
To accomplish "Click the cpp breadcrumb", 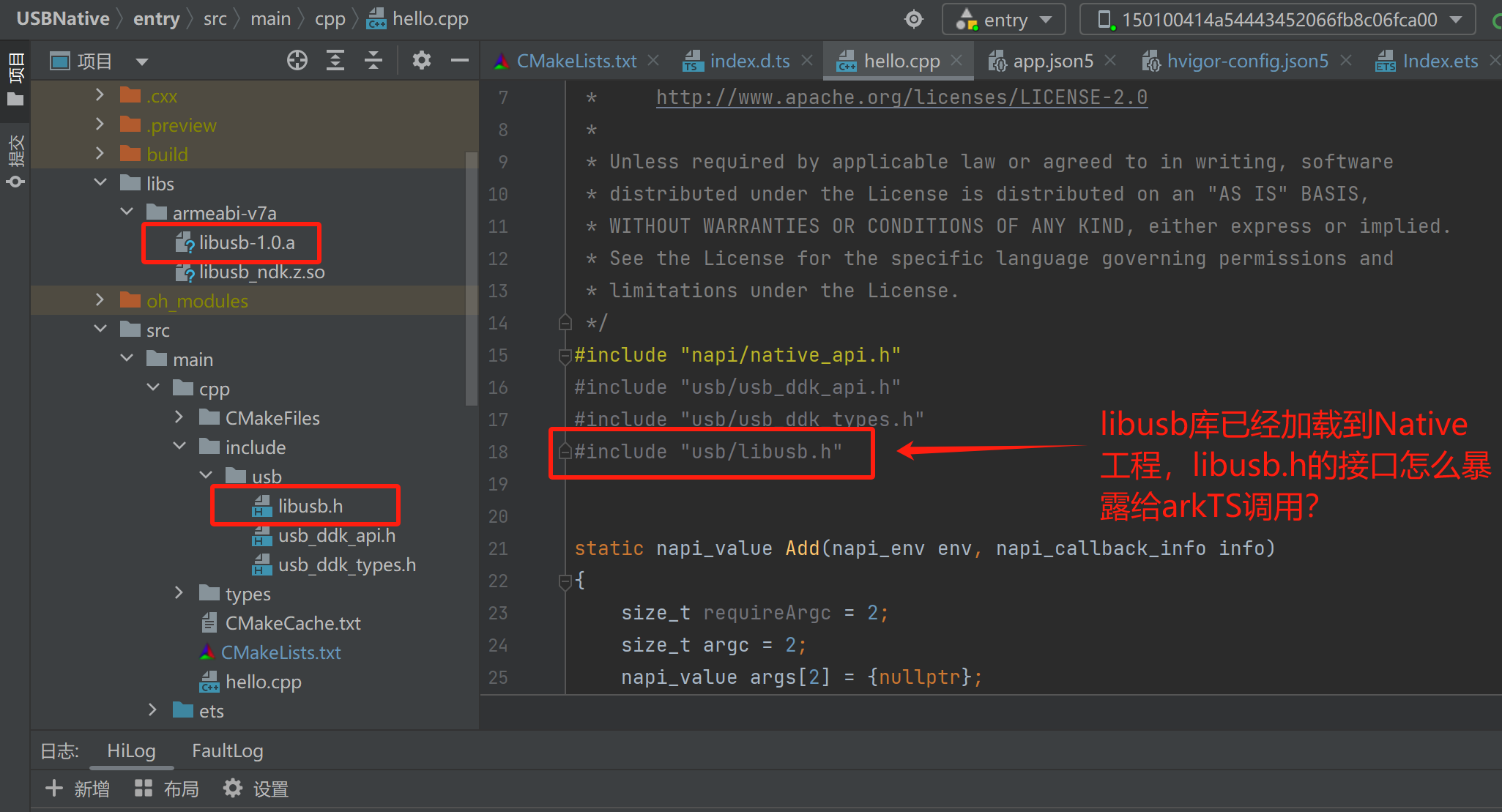I will tap(330, 19).
